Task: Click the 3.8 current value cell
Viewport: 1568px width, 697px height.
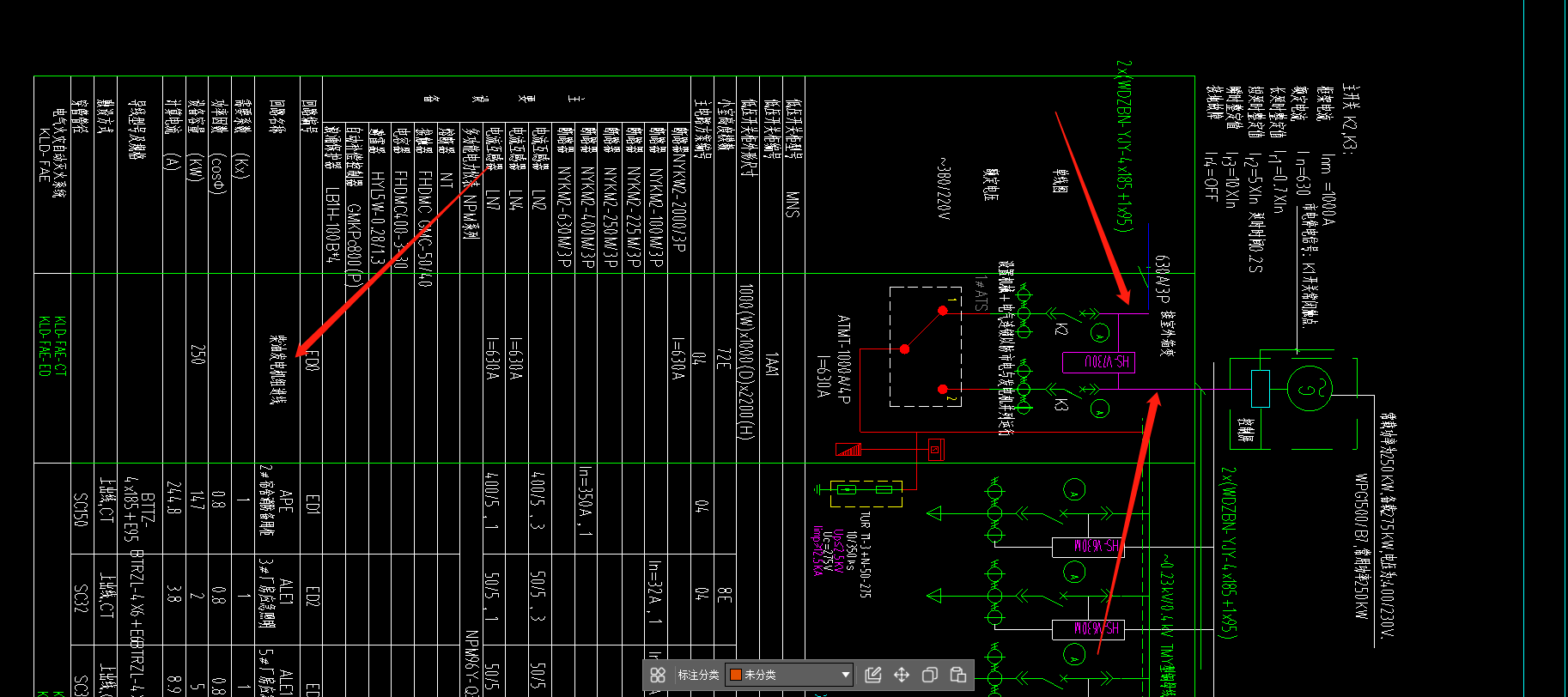Action: click(173, 594)
